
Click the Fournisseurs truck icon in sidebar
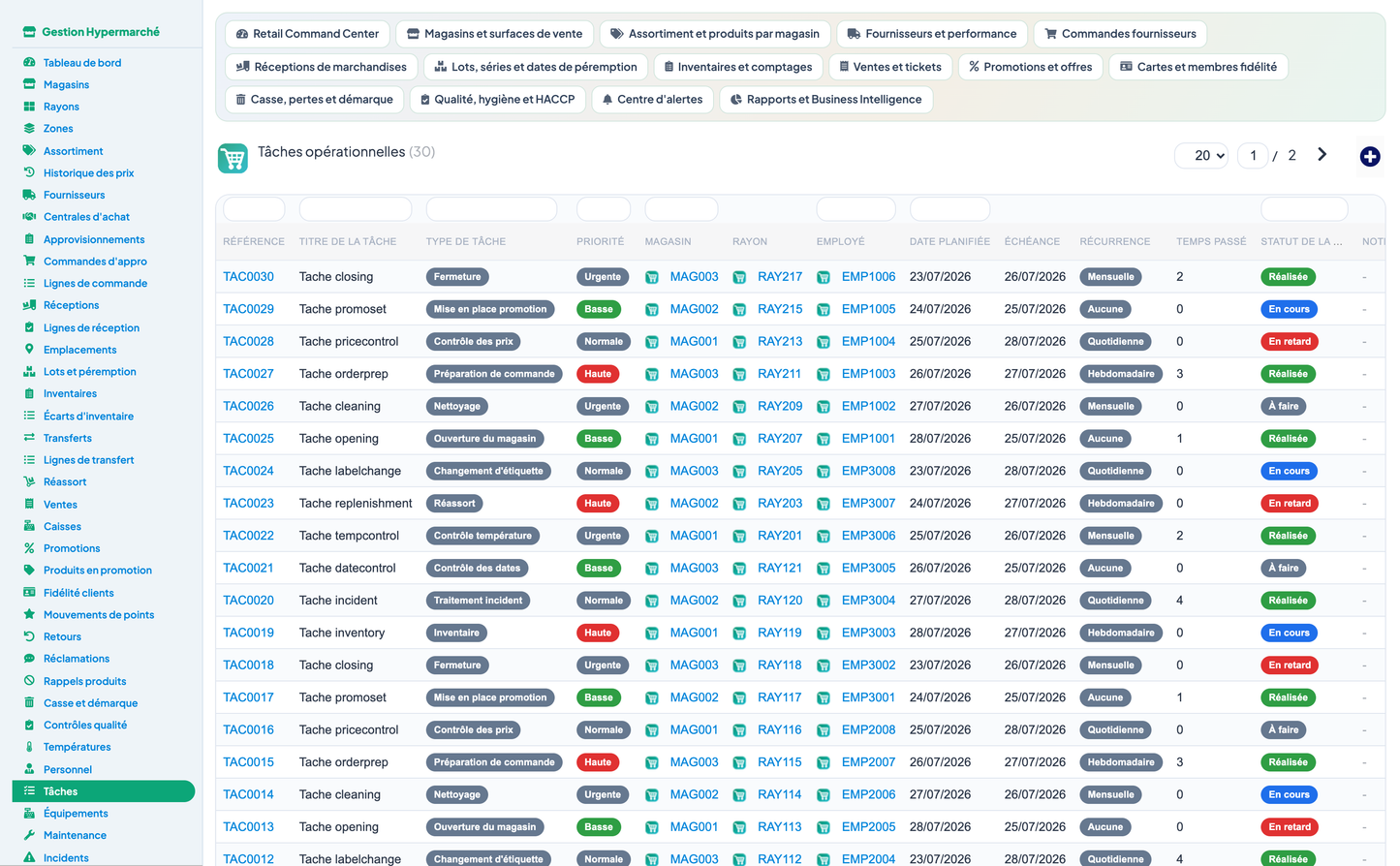tap(29, 195)
